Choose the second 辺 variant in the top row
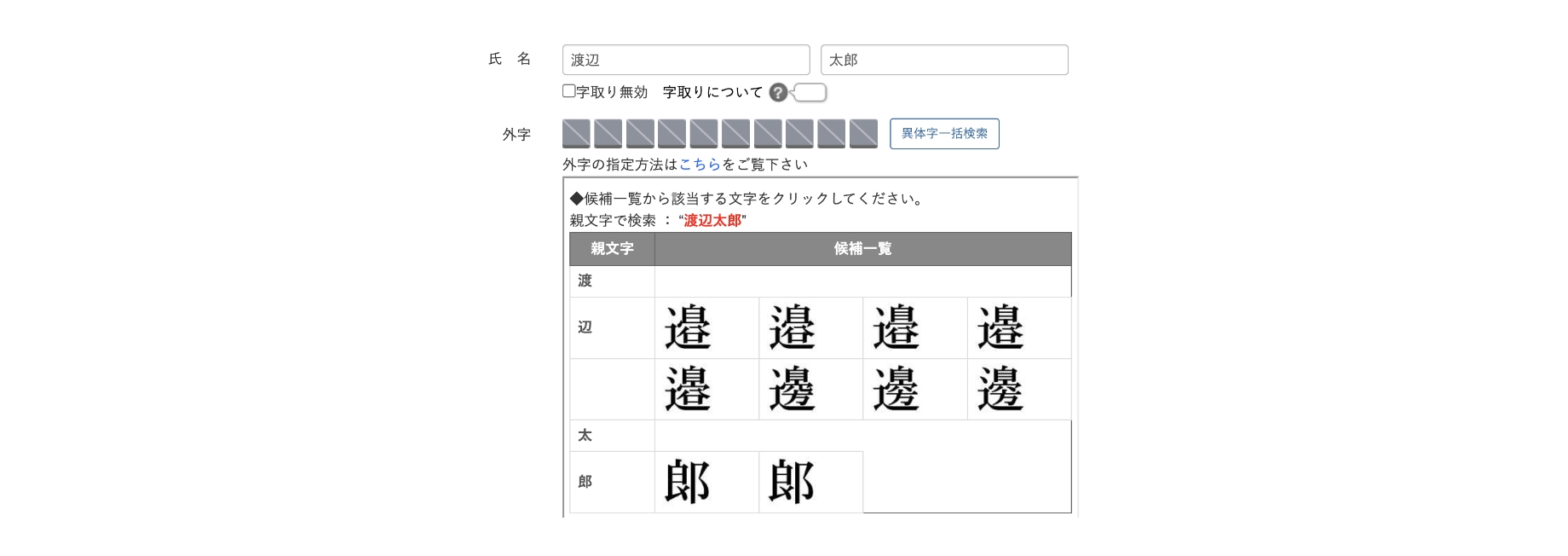Screen dimensions: 1568x556 (792, 327)
